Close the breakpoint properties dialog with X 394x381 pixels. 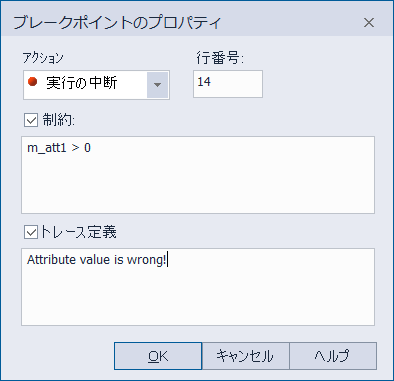(369, 23)
